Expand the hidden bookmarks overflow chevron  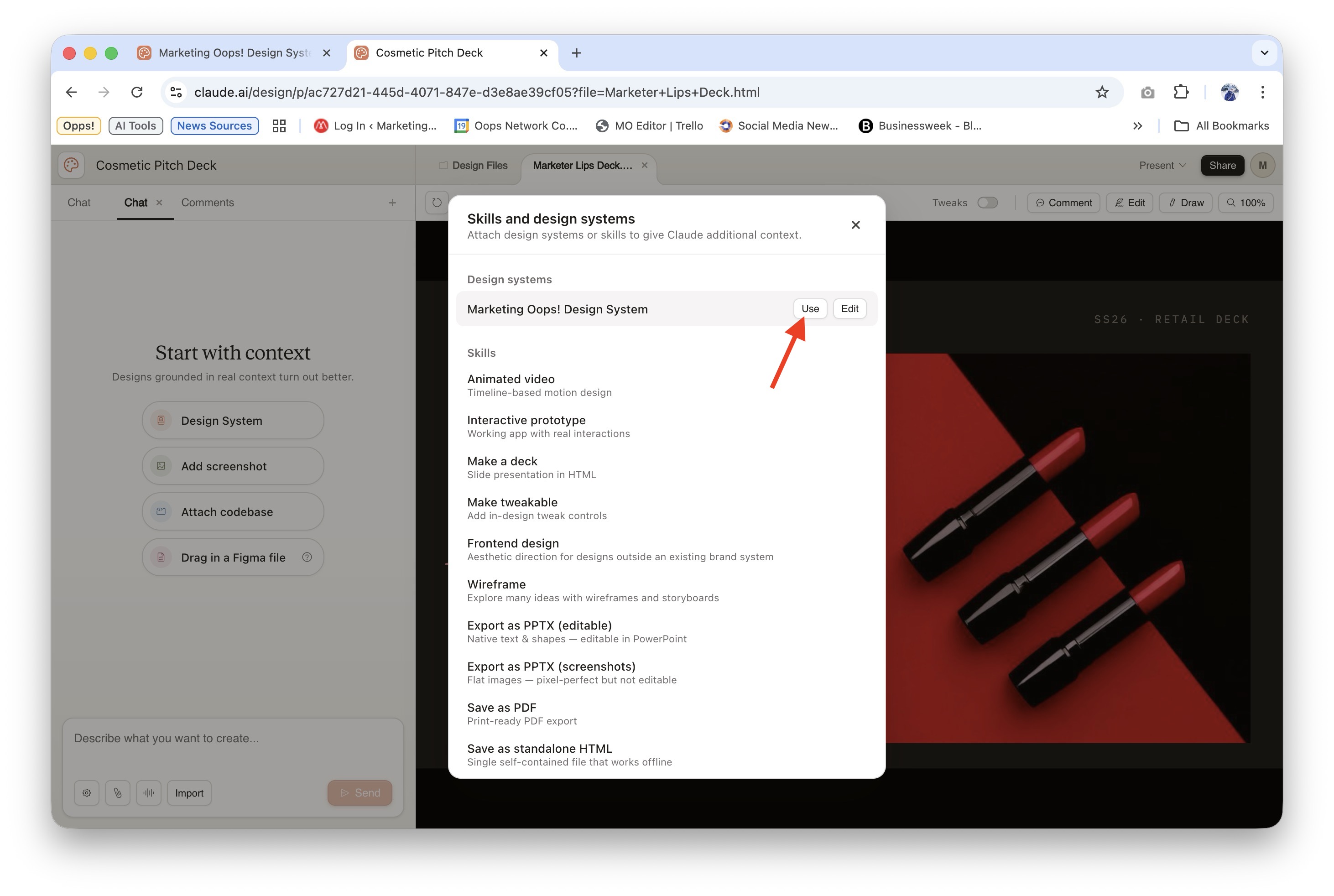pyautogui.click(x=1137, y=126)
